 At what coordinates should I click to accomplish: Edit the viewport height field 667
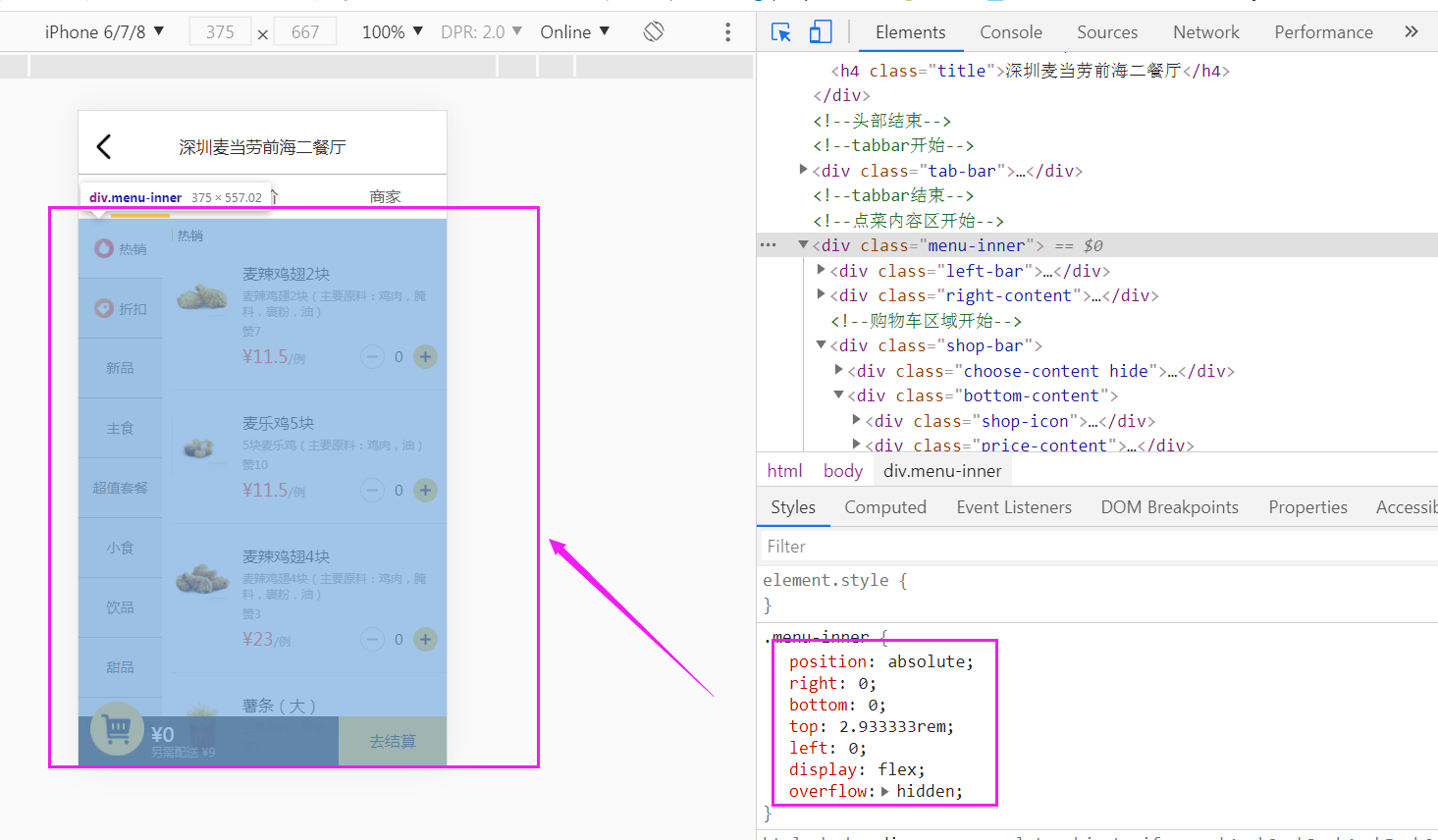pyautogui.click(x=305, y=31)
